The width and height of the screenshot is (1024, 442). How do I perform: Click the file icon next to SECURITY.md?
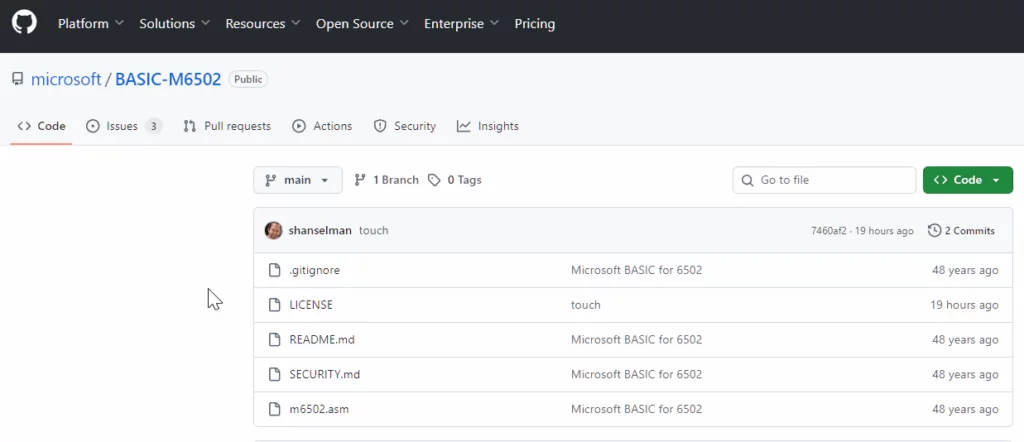(275, 375)
